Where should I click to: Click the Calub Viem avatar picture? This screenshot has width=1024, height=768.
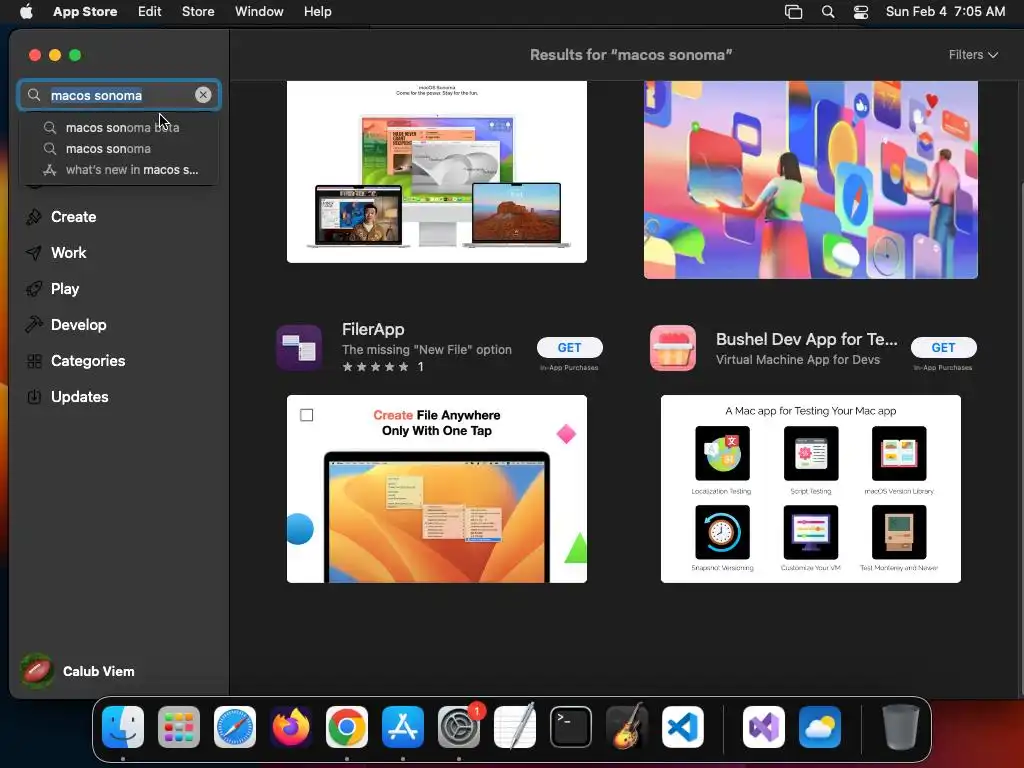click(x=37, y=671)
